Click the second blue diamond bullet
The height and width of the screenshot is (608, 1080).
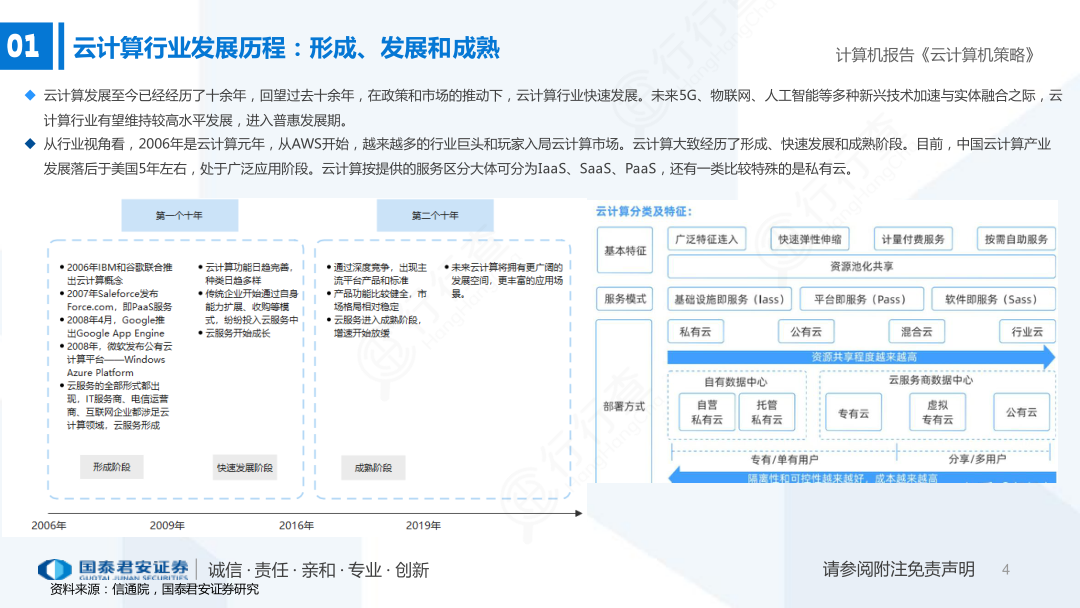pyautogui.click(x=30, y=143)
